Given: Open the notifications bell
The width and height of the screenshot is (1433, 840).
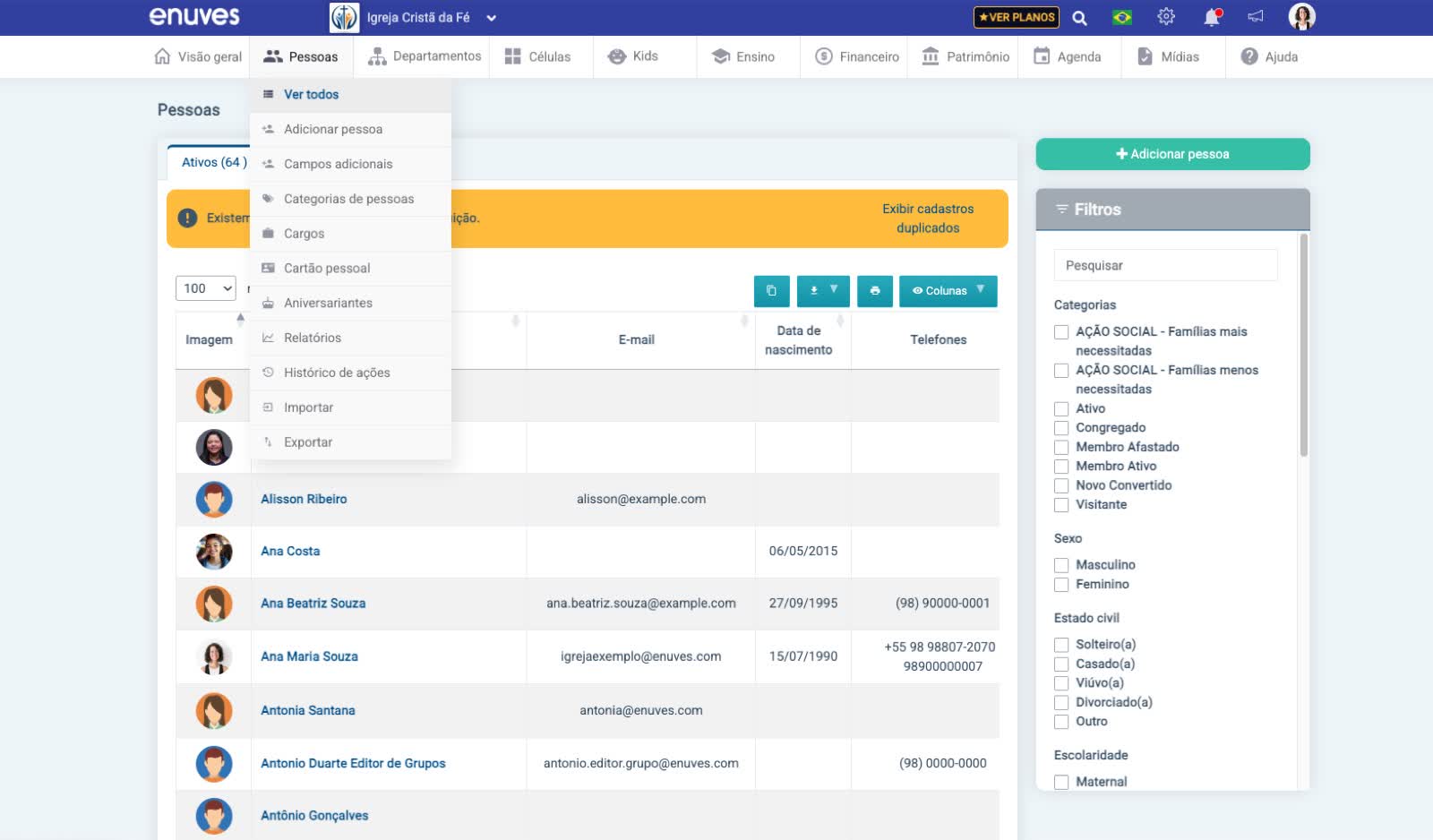Looking at the screenshot, I should (x=1212, y=17).
